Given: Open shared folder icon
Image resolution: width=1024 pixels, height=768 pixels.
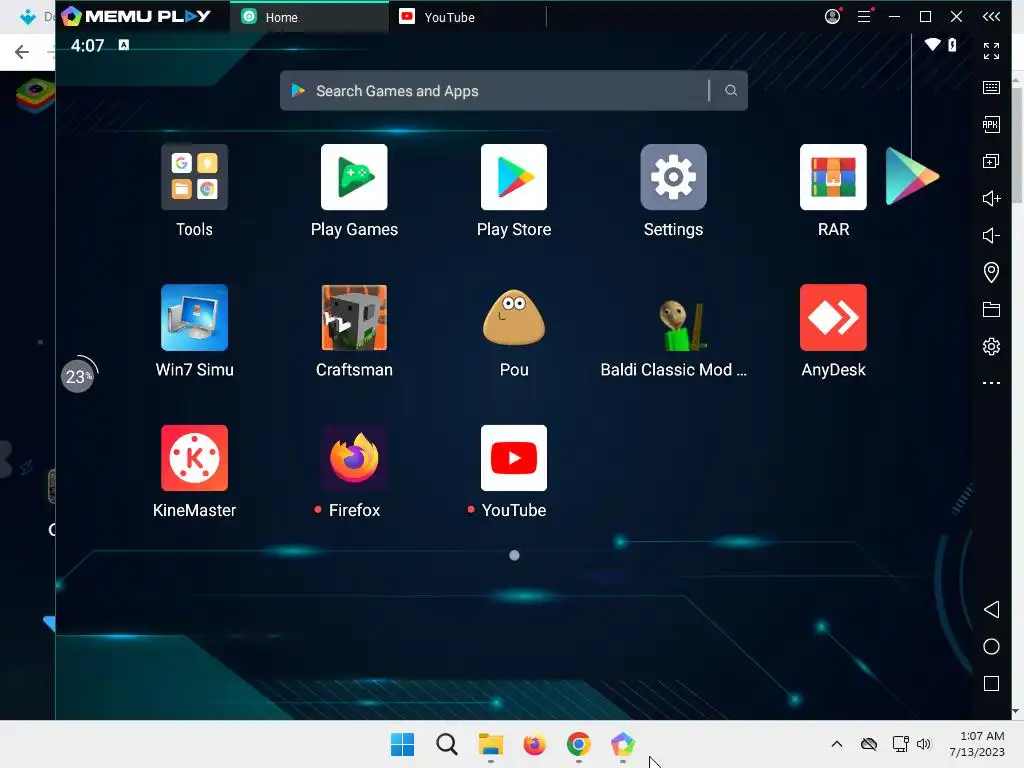Looking at the screenshot, I should pyautogui.click(x=991, y=310).
